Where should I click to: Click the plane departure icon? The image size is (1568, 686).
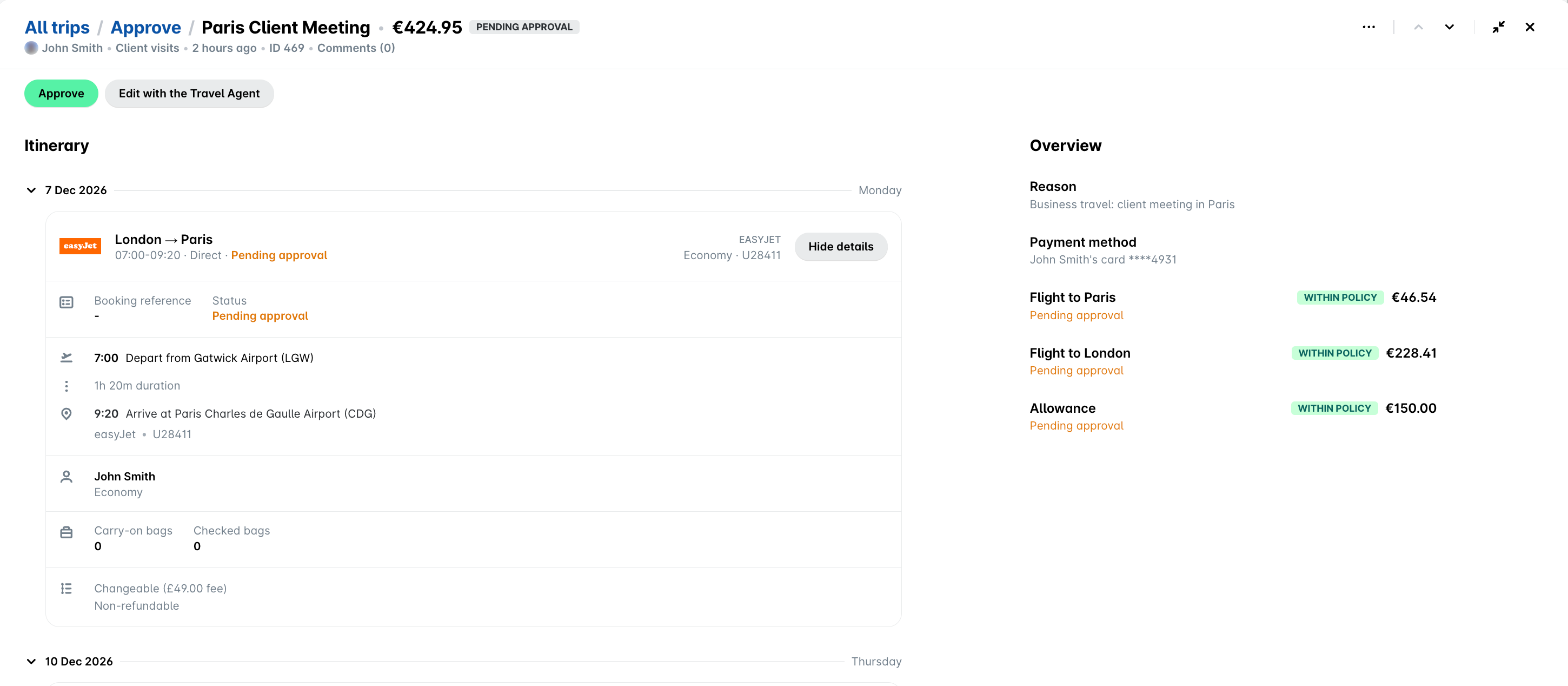point(67,357)
